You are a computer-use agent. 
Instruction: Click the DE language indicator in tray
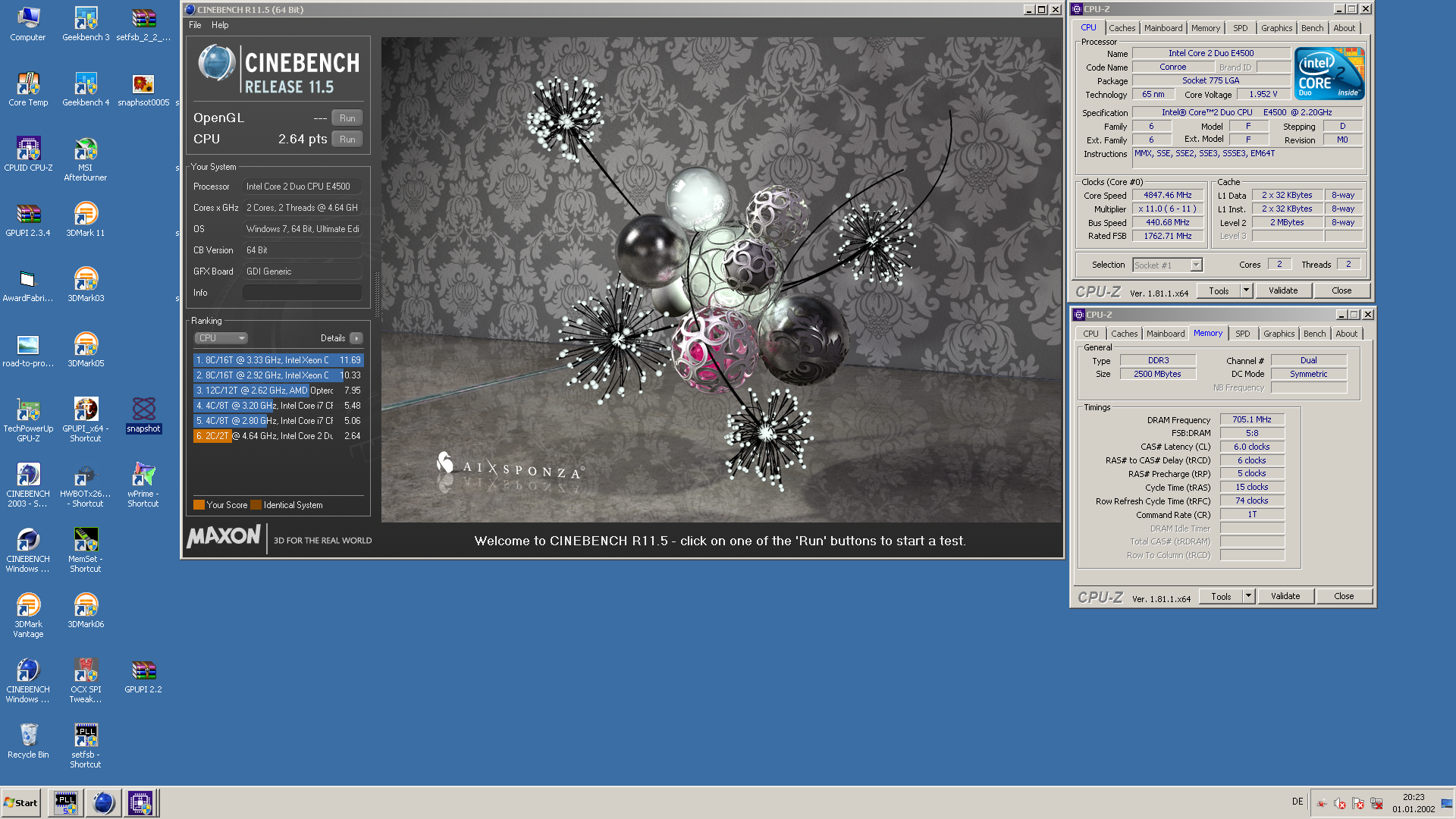[1298, 802]
